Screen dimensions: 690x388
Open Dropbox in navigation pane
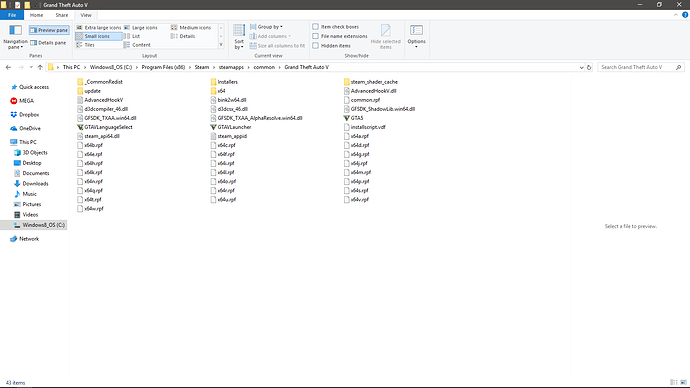29,114
